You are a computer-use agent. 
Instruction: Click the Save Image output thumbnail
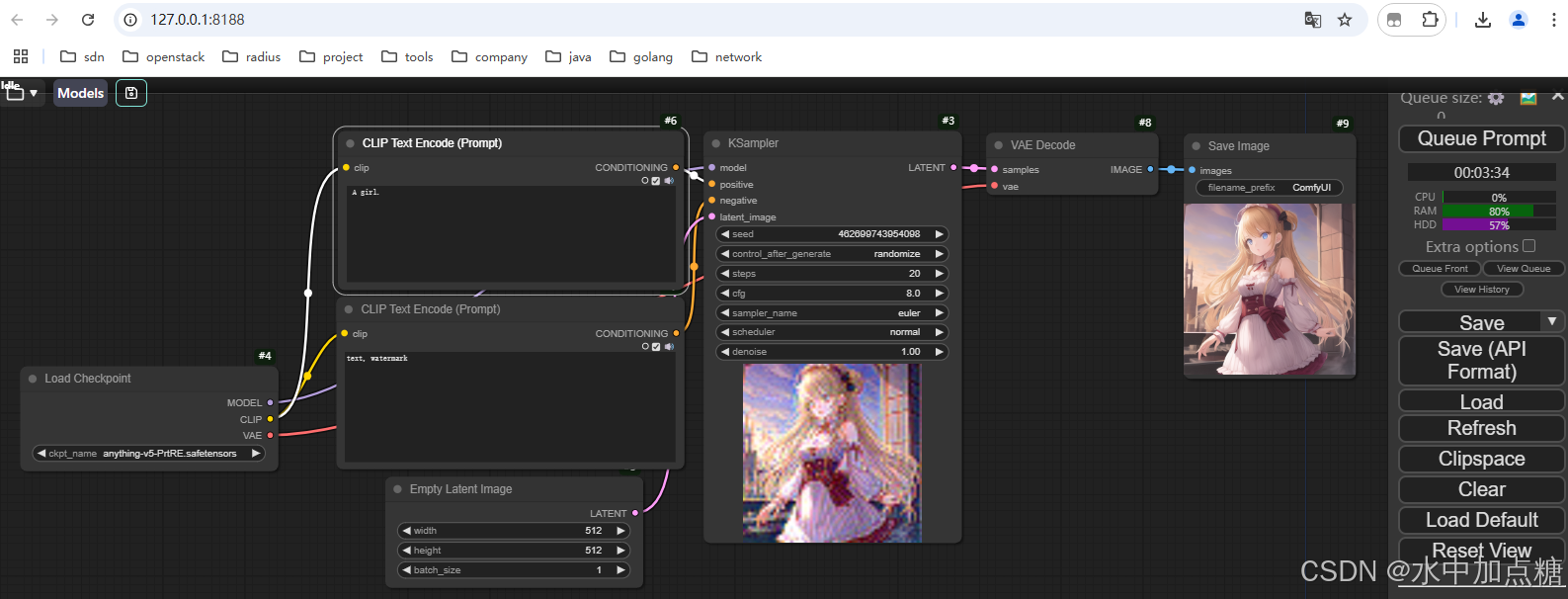pos(1270,289)
